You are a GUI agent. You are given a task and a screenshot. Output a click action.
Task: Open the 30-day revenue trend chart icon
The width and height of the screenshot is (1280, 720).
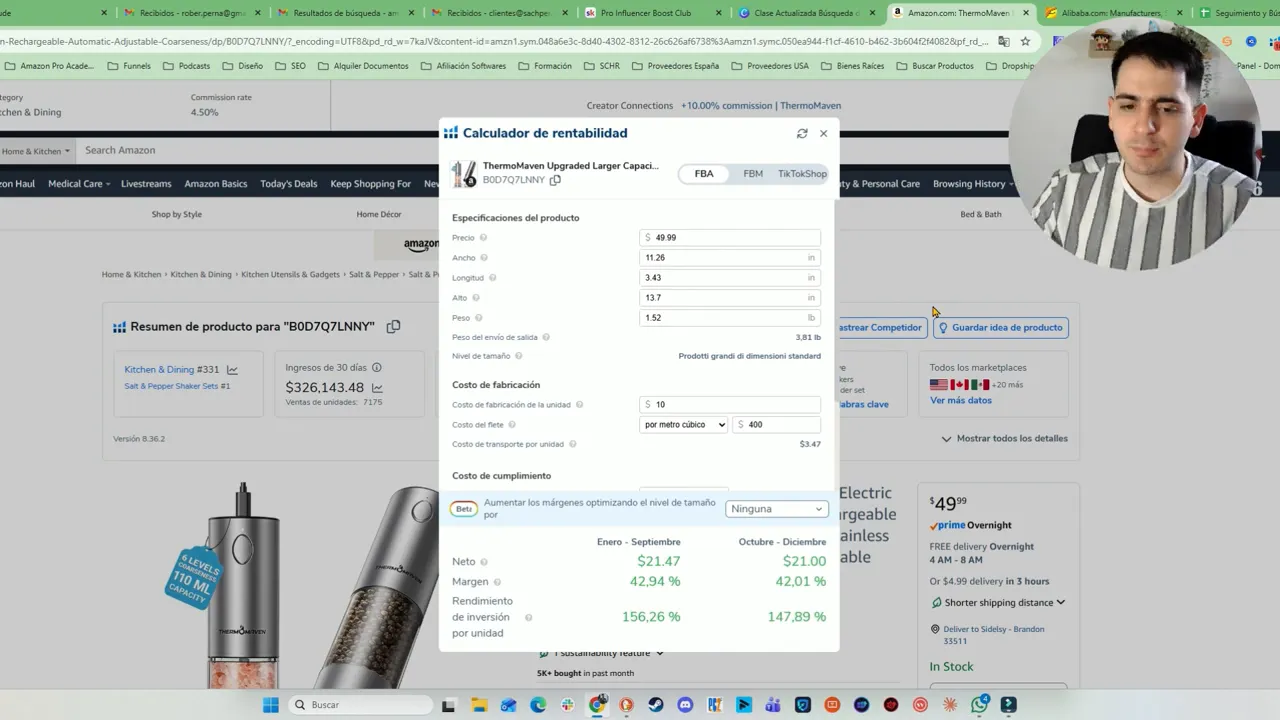(377, 388)
